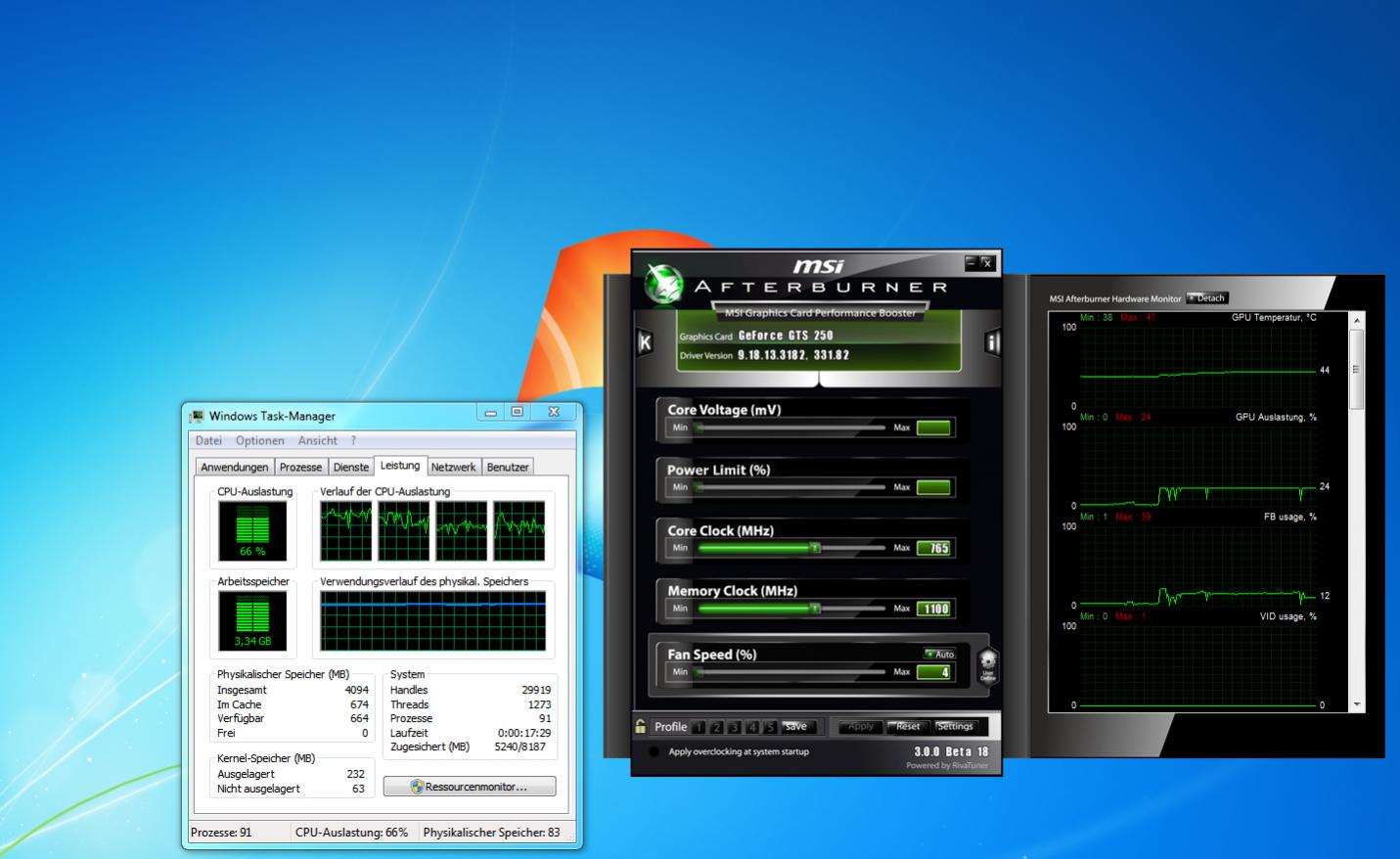Viewport: 1400px width, 859px height.
Task: Click 'Prozesse: 91' in the status bar
Action: click(221, 833)
